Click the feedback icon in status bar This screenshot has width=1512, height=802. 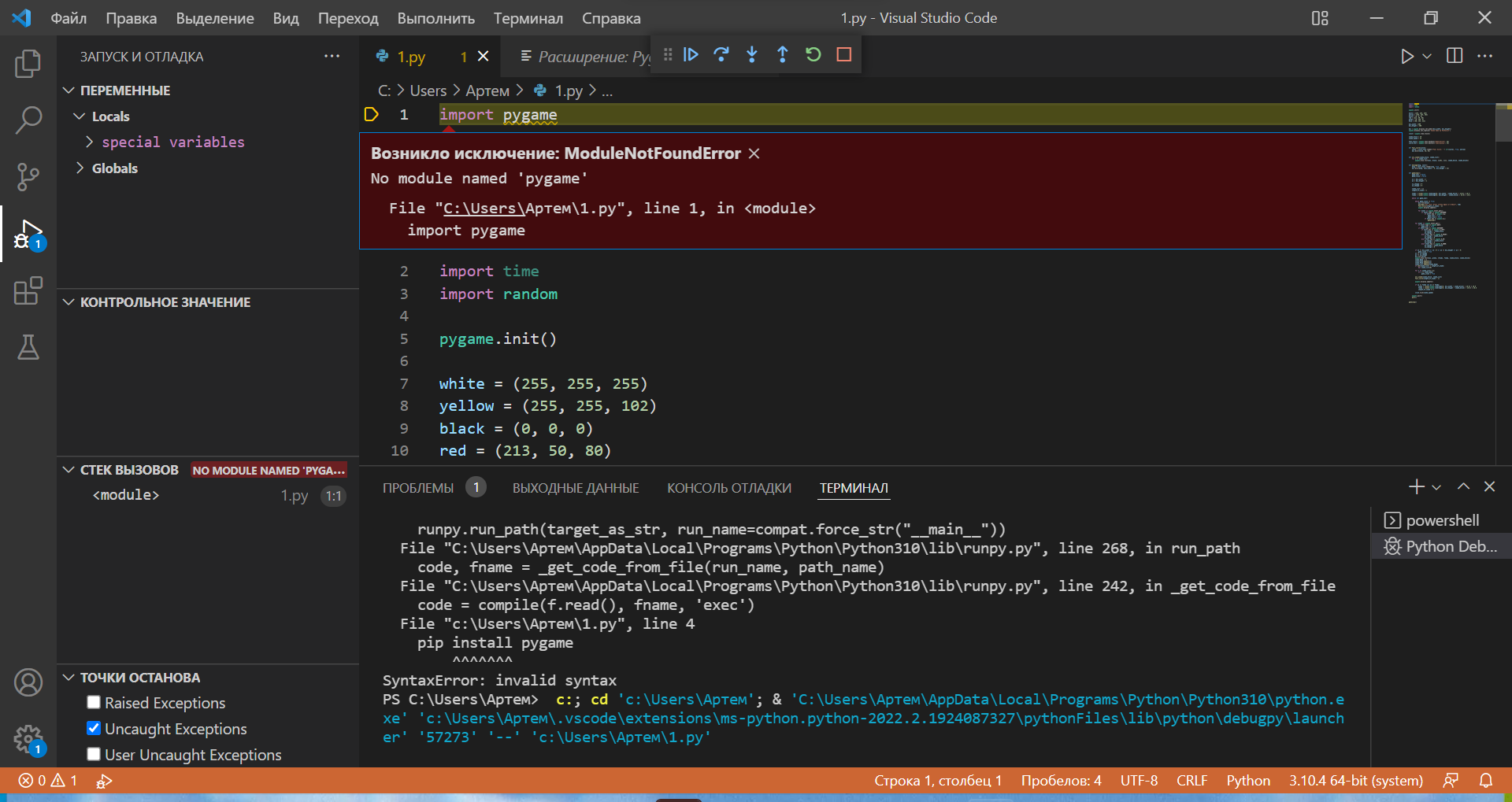click(x=1451, y=781)
